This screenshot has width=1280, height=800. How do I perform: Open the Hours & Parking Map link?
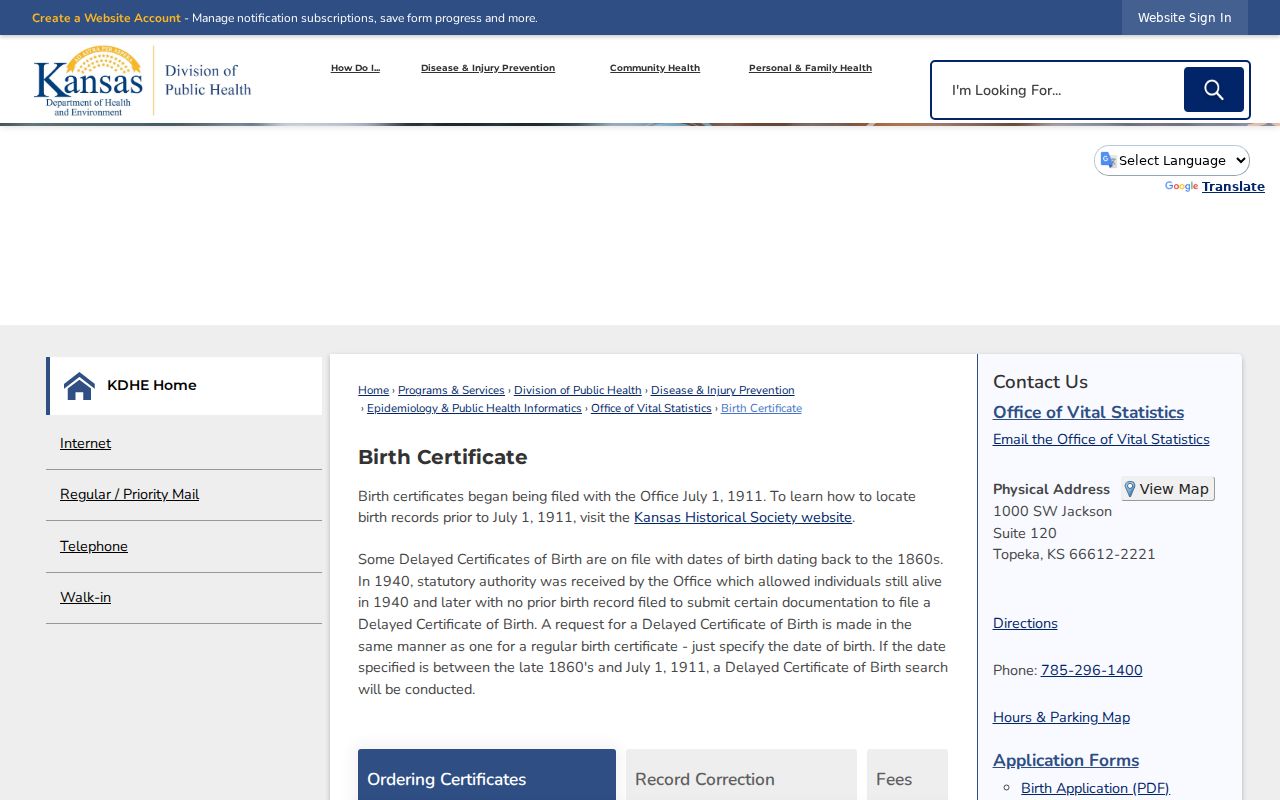coord(1061,718)
